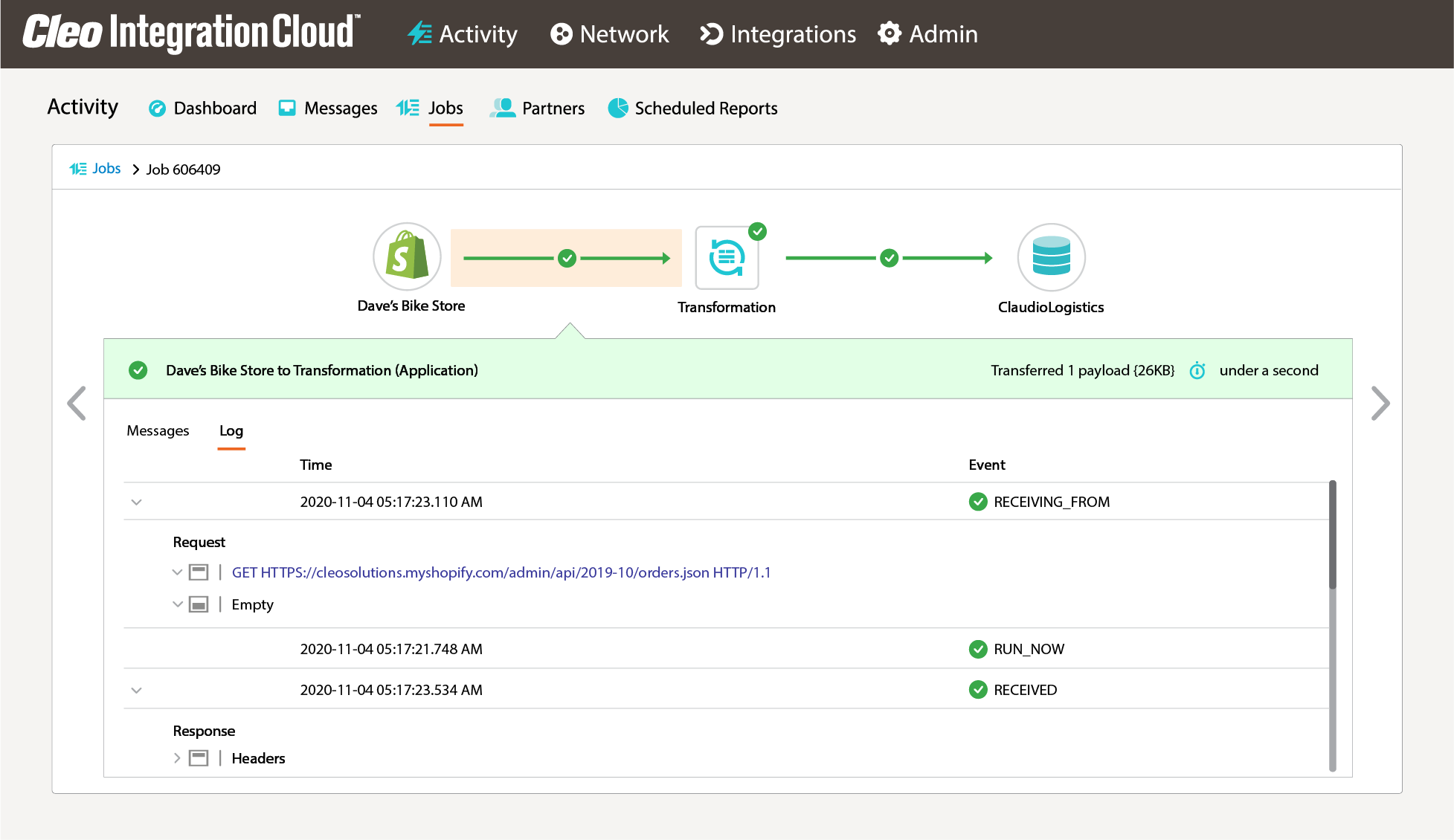Collapse the RECEIVED log row
The width and height of the screenshot is (1454, 840).
tap(136, 690)
